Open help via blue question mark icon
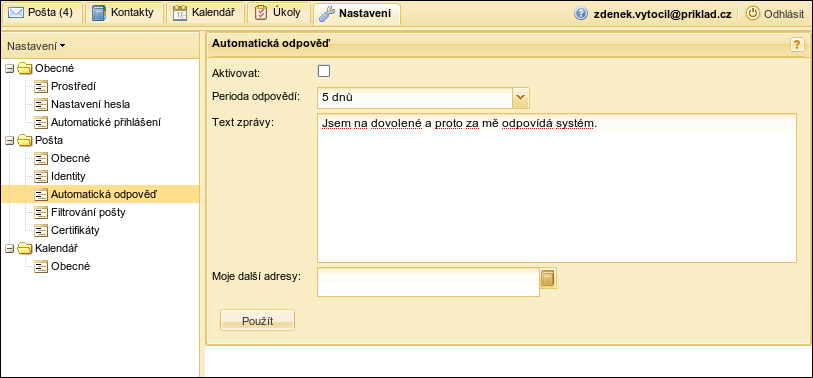This screenshot has width=813, height=378. click(x=581, y=13)
